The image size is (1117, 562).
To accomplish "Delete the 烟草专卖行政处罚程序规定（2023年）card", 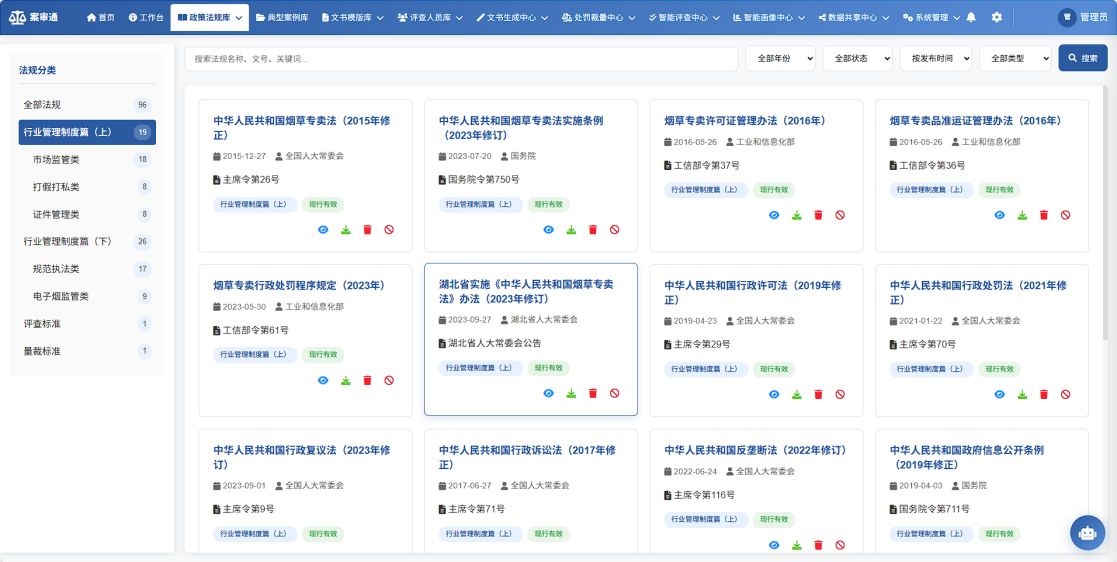I will 367,381.
